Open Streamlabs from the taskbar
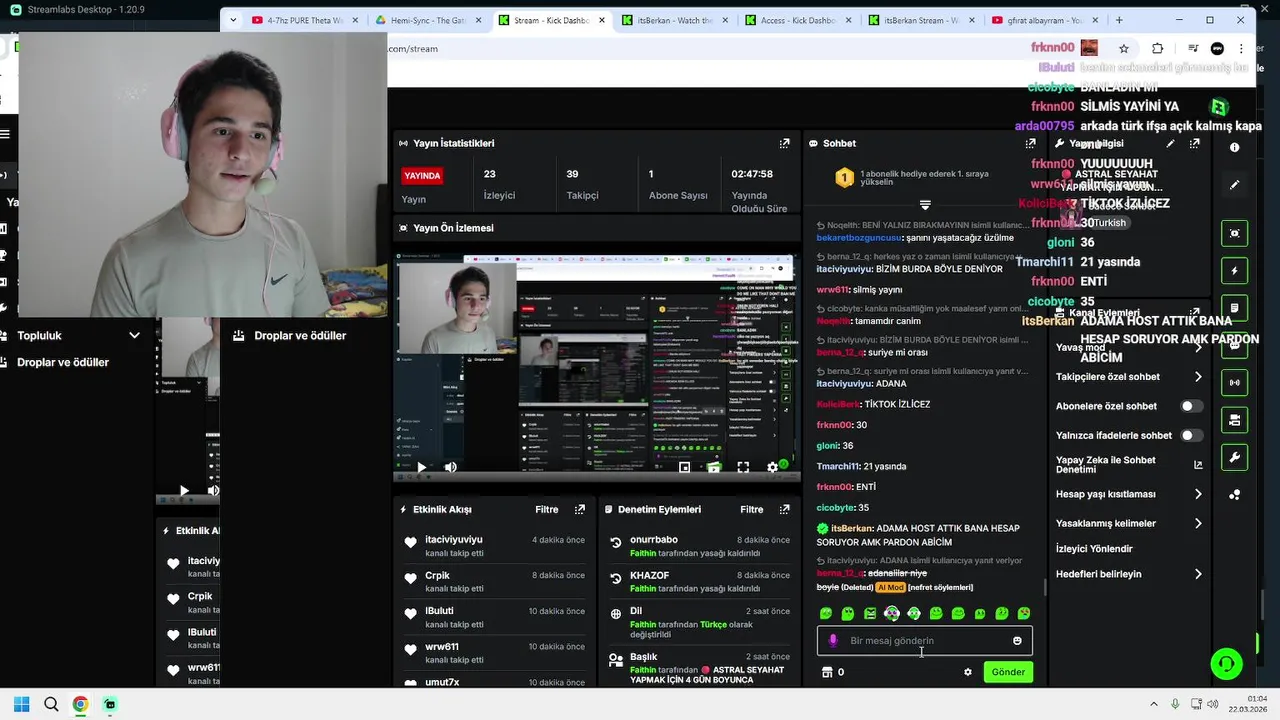This screenshot has height=720, width=1280. [110, 704]
